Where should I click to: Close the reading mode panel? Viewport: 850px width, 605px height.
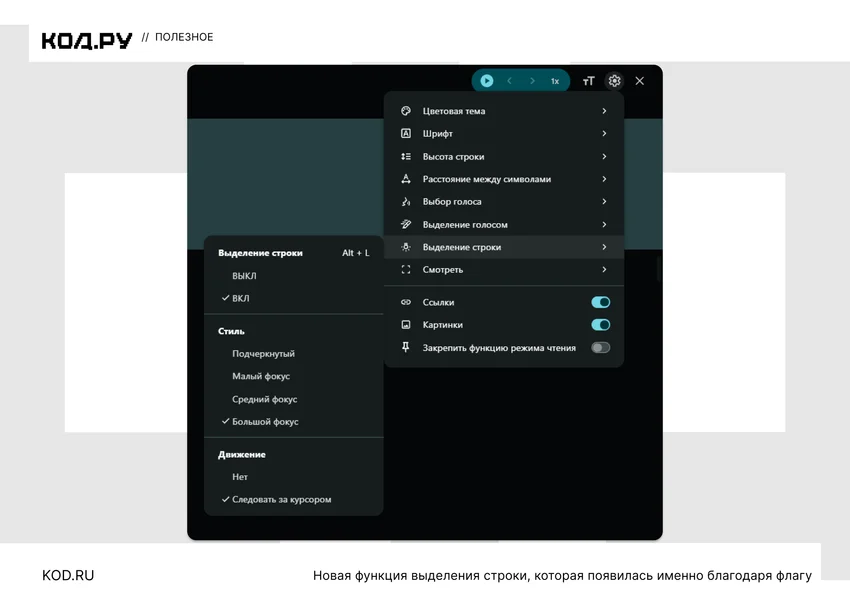click(640, 81)
